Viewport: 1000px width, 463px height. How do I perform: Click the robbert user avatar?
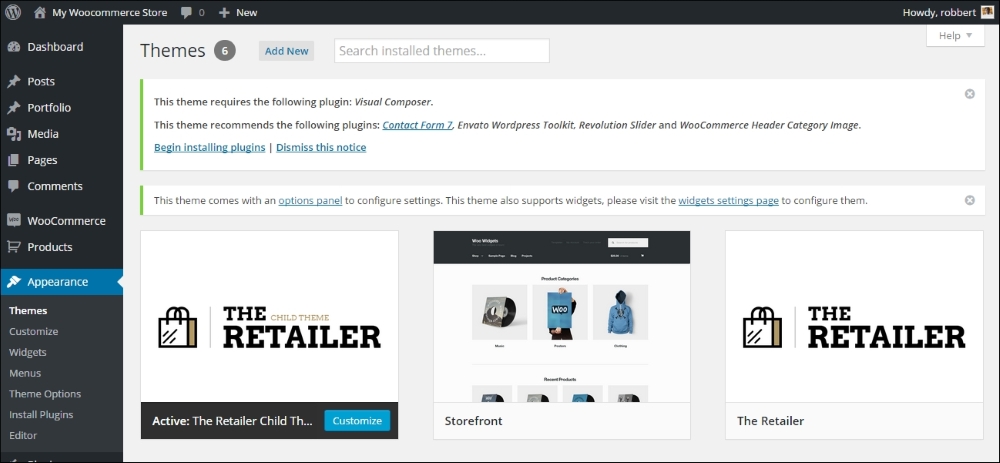pos(987,12)
